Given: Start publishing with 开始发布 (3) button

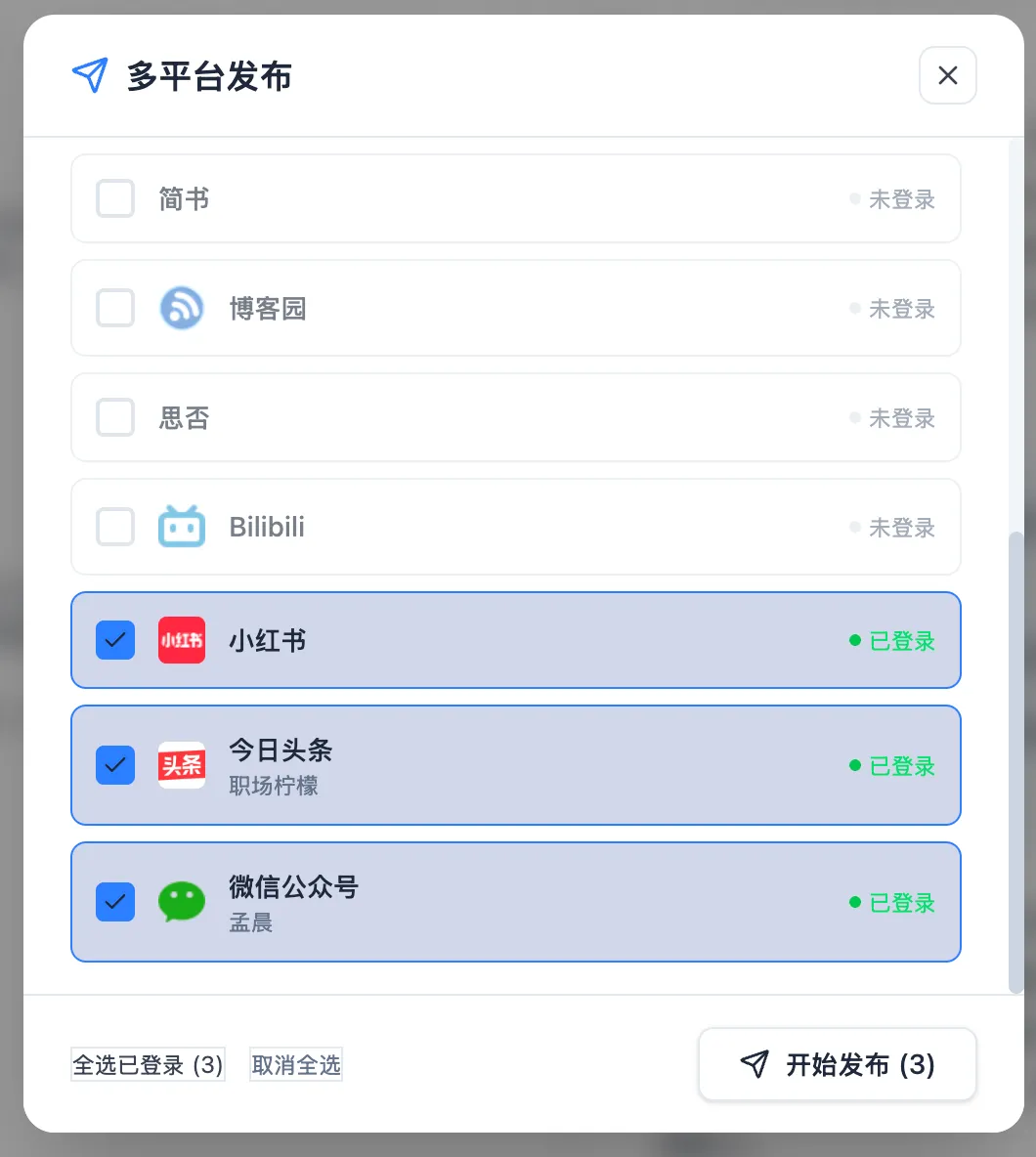Looking at the screenshot, I should point(838,1064).
